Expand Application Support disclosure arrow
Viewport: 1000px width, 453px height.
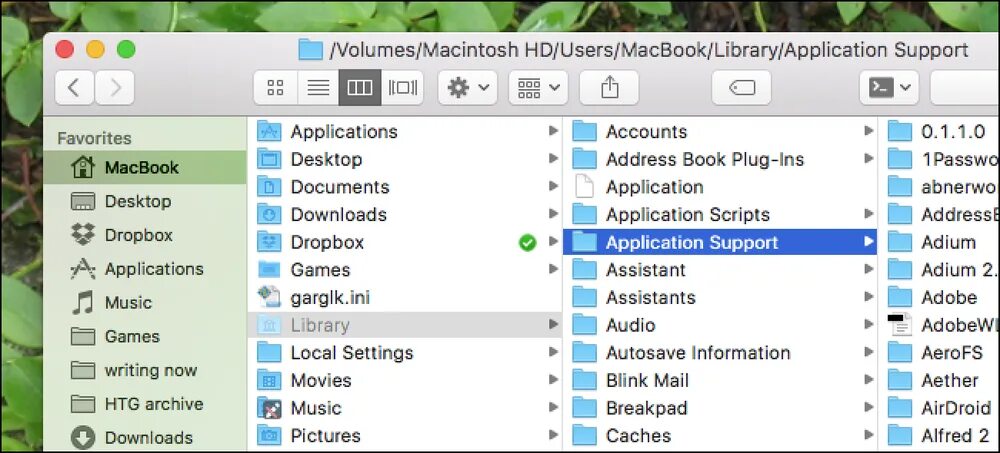(x=868, y=242)
